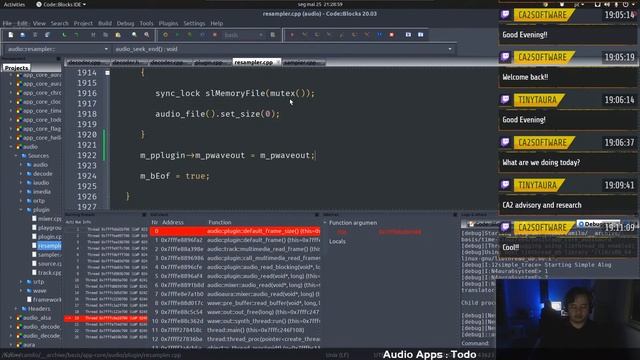Select the highlighted red thread row
Screen dimensions: 640x360
click(106, 318)
